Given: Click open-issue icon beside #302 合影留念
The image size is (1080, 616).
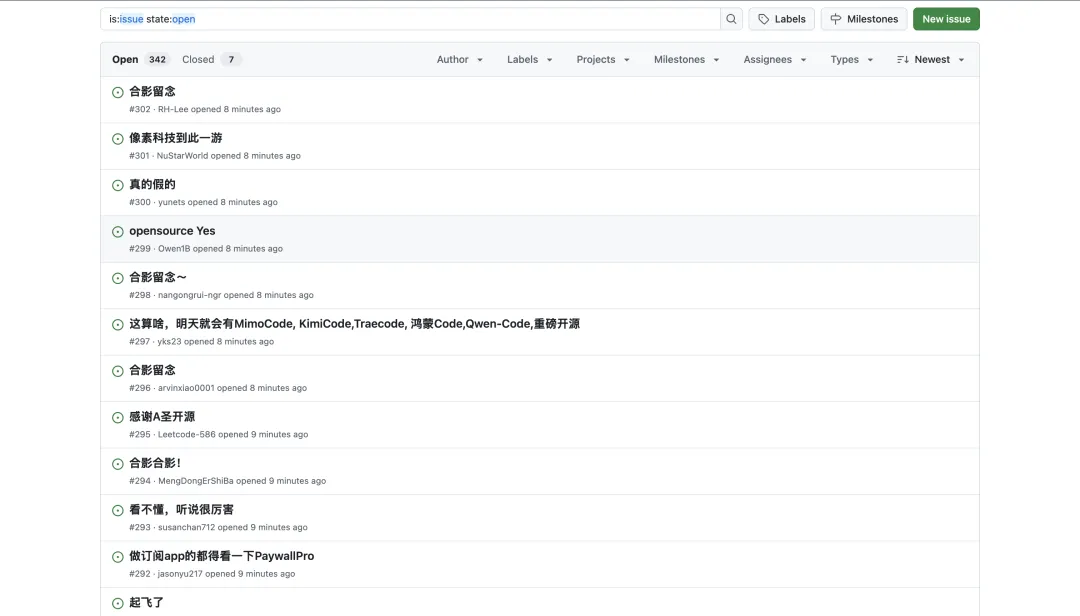Looking at the screenshot, I should click(118, 92).
